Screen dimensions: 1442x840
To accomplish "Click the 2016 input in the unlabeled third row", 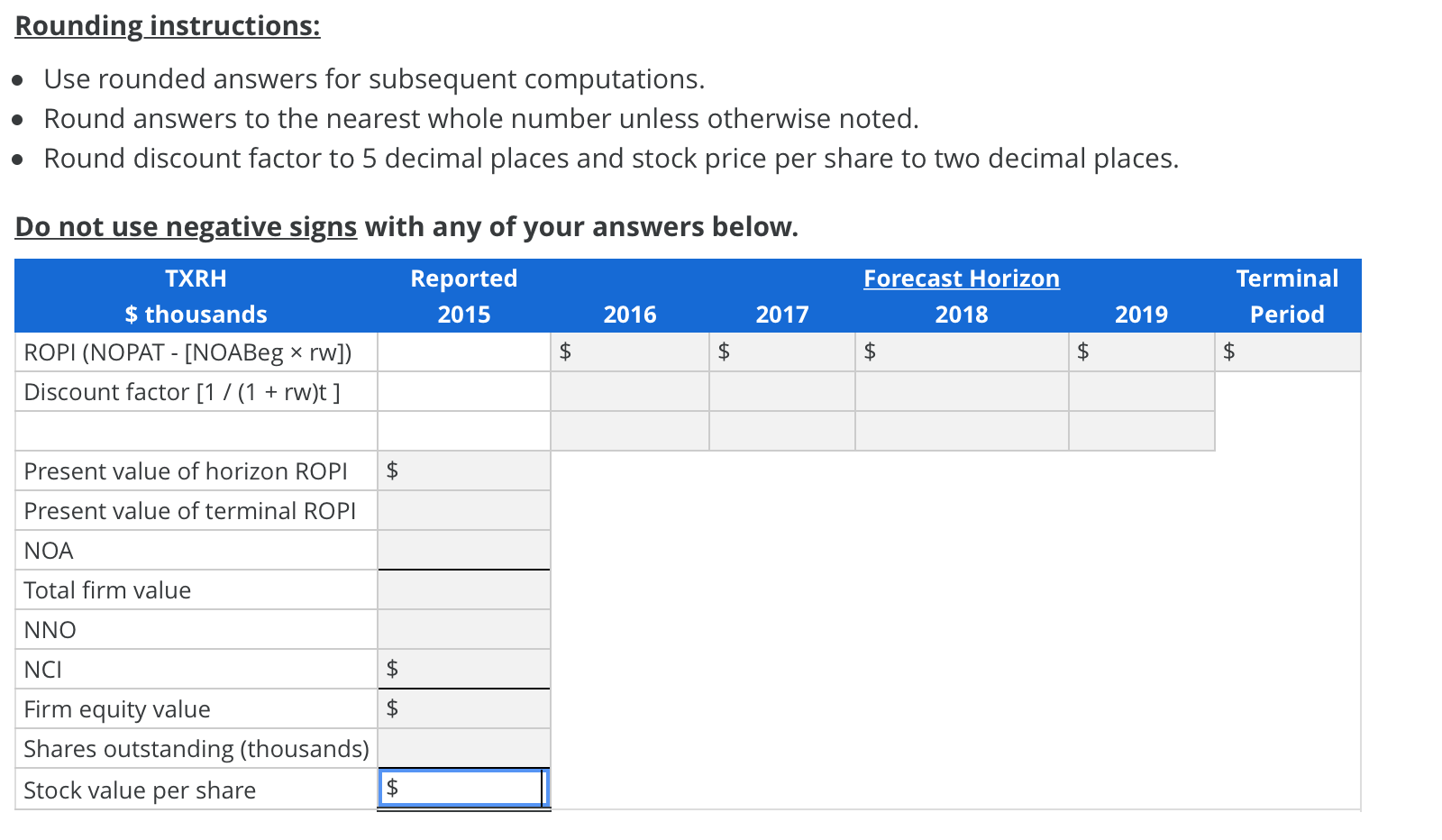I will [630, 432].
